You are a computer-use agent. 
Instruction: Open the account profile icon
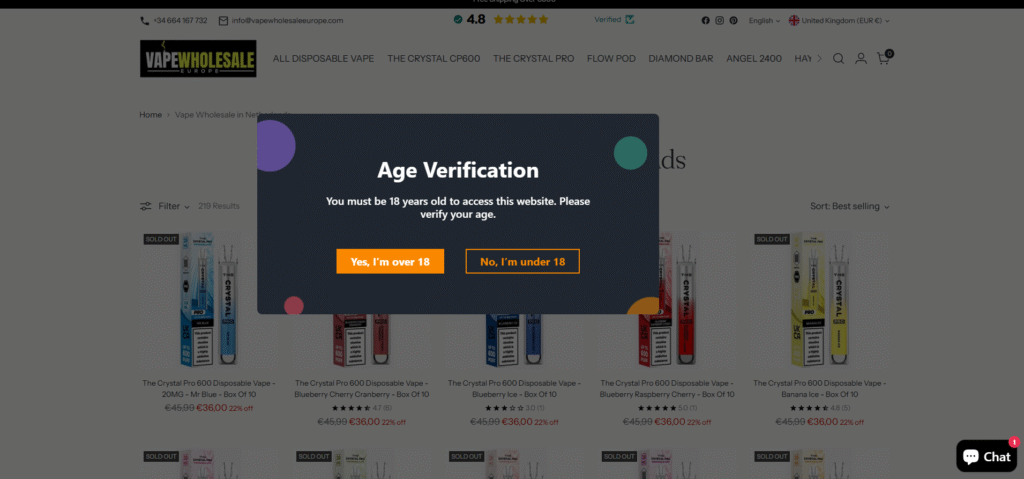pyautogui.click(x=861, y=59)
